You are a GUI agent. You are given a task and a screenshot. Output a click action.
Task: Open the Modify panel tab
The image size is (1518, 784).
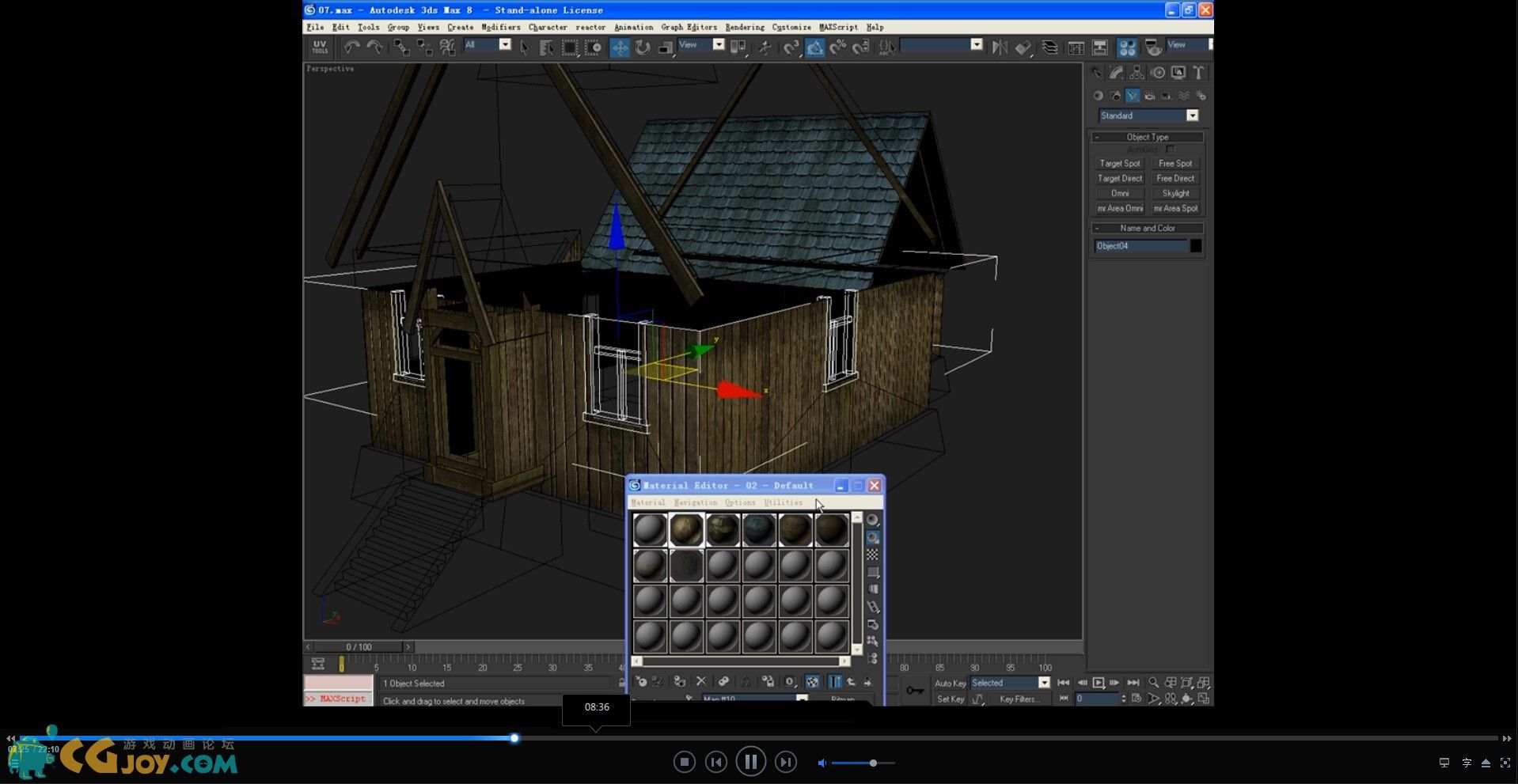[1116, 73]
